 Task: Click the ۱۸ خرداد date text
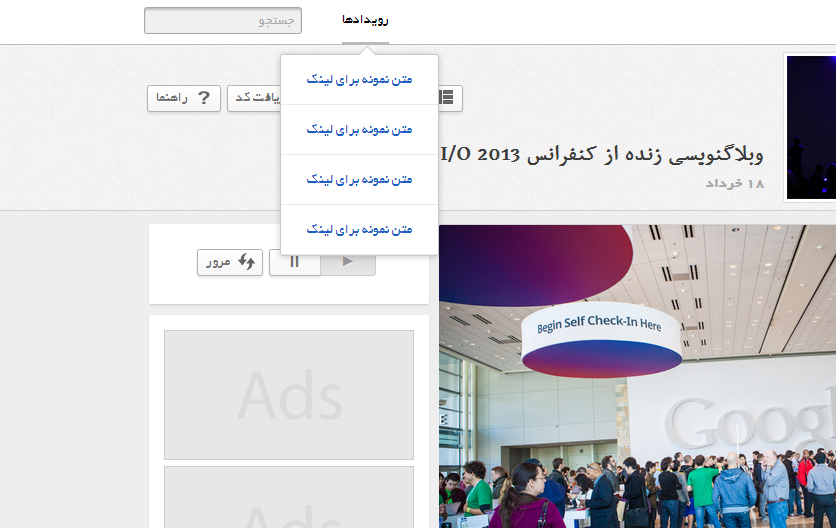734,184
